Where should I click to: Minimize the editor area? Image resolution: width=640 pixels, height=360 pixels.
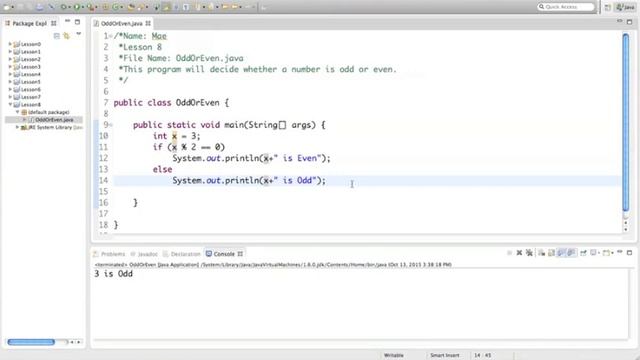(x=620, y=21)
